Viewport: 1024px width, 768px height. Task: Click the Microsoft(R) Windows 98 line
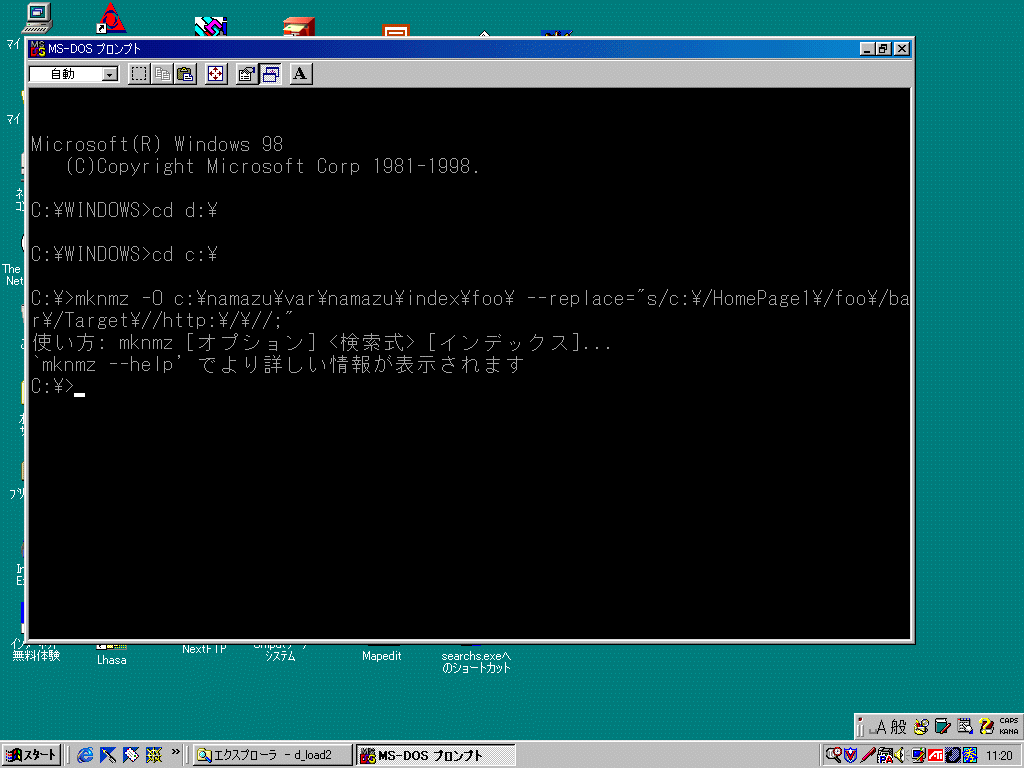(x=157, y=144)
